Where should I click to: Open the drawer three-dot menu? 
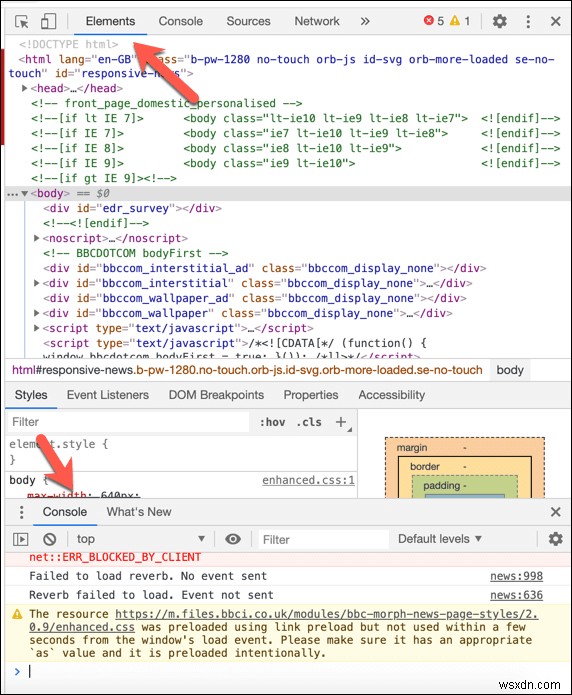[22, 512]
